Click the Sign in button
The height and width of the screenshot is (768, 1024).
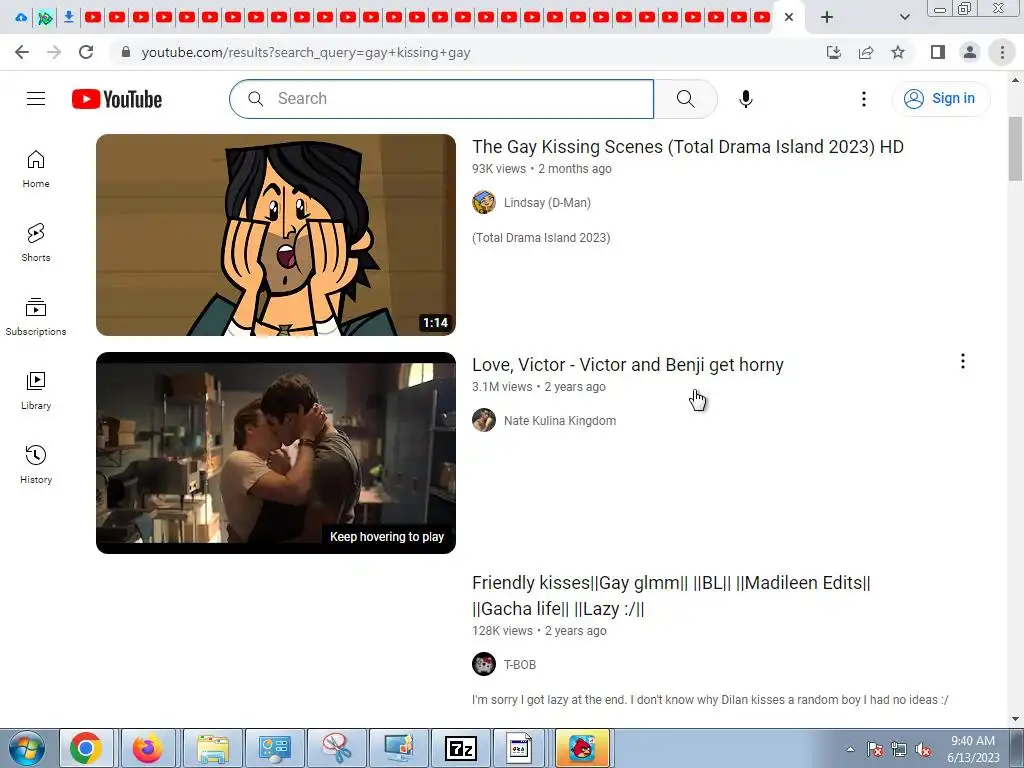coord(940,99)
